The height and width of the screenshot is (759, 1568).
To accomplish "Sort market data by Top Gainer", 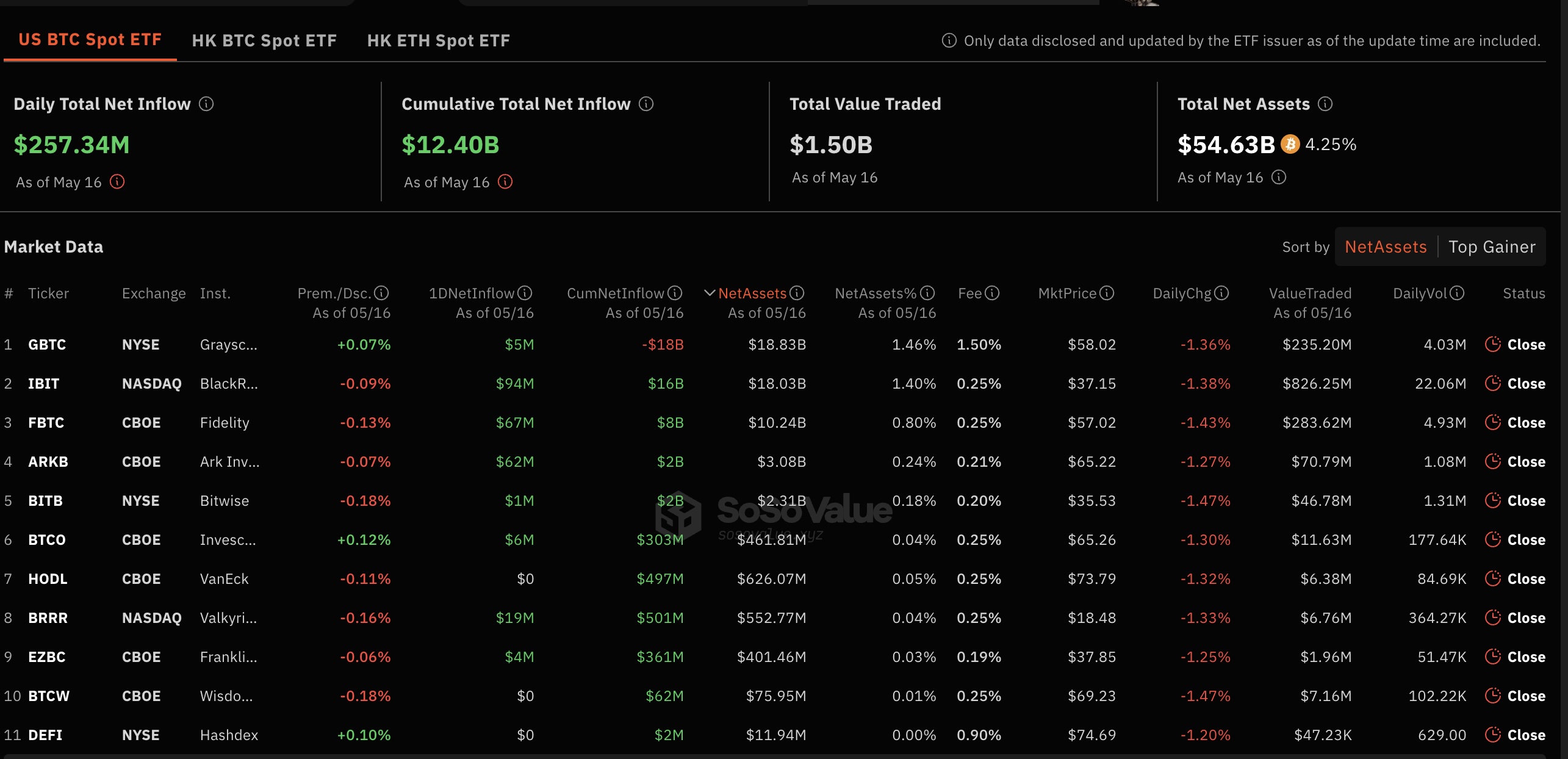I will 1492,247.
